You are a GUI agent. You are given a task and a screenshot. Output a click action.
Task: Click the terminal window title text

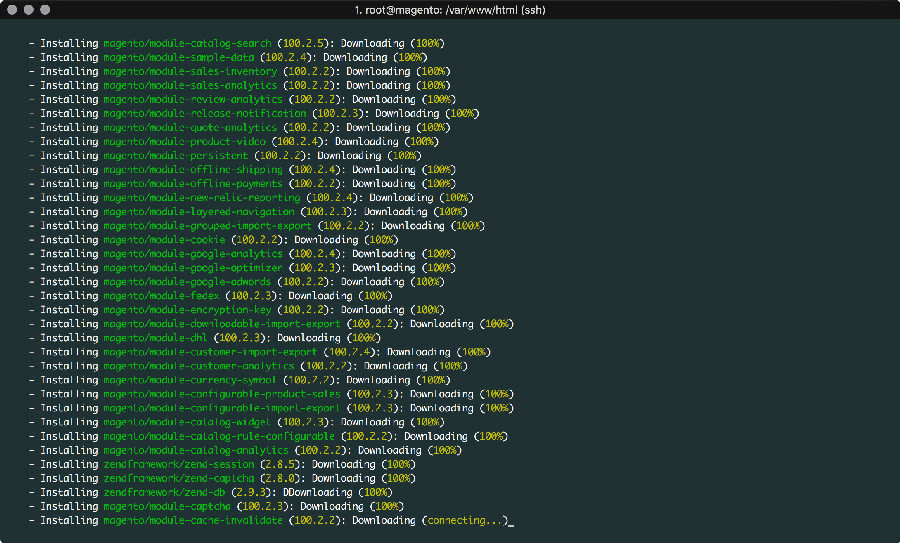[450, 10]
